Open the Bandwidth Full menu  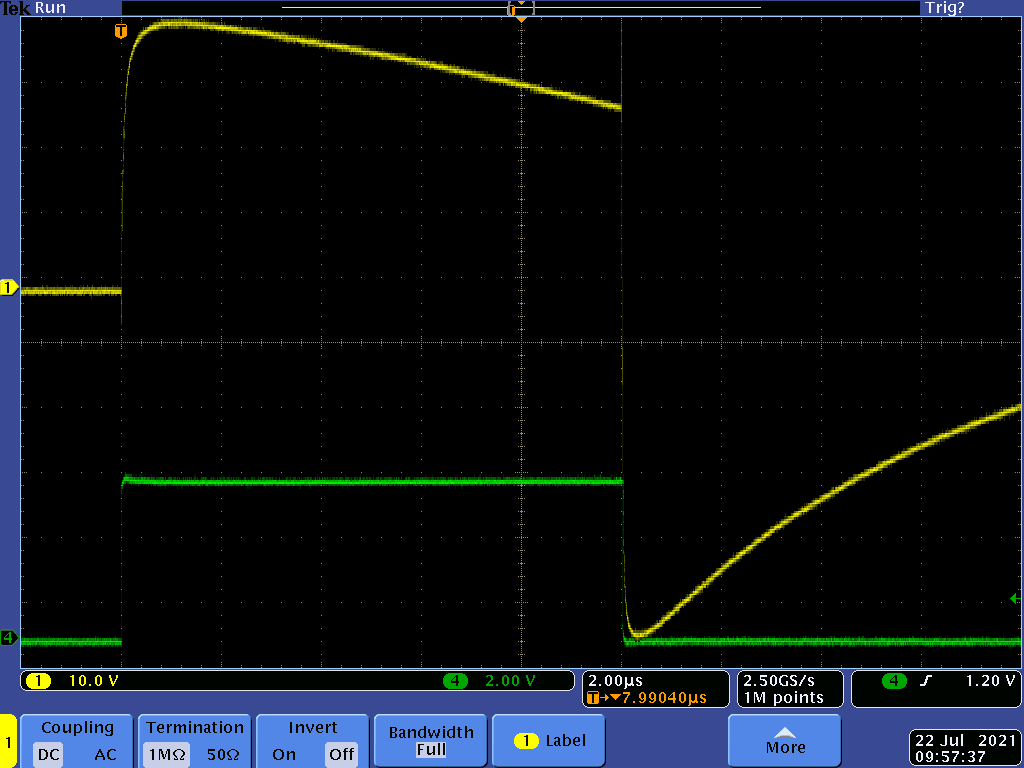pyautogui.click(x=431, y=741)
